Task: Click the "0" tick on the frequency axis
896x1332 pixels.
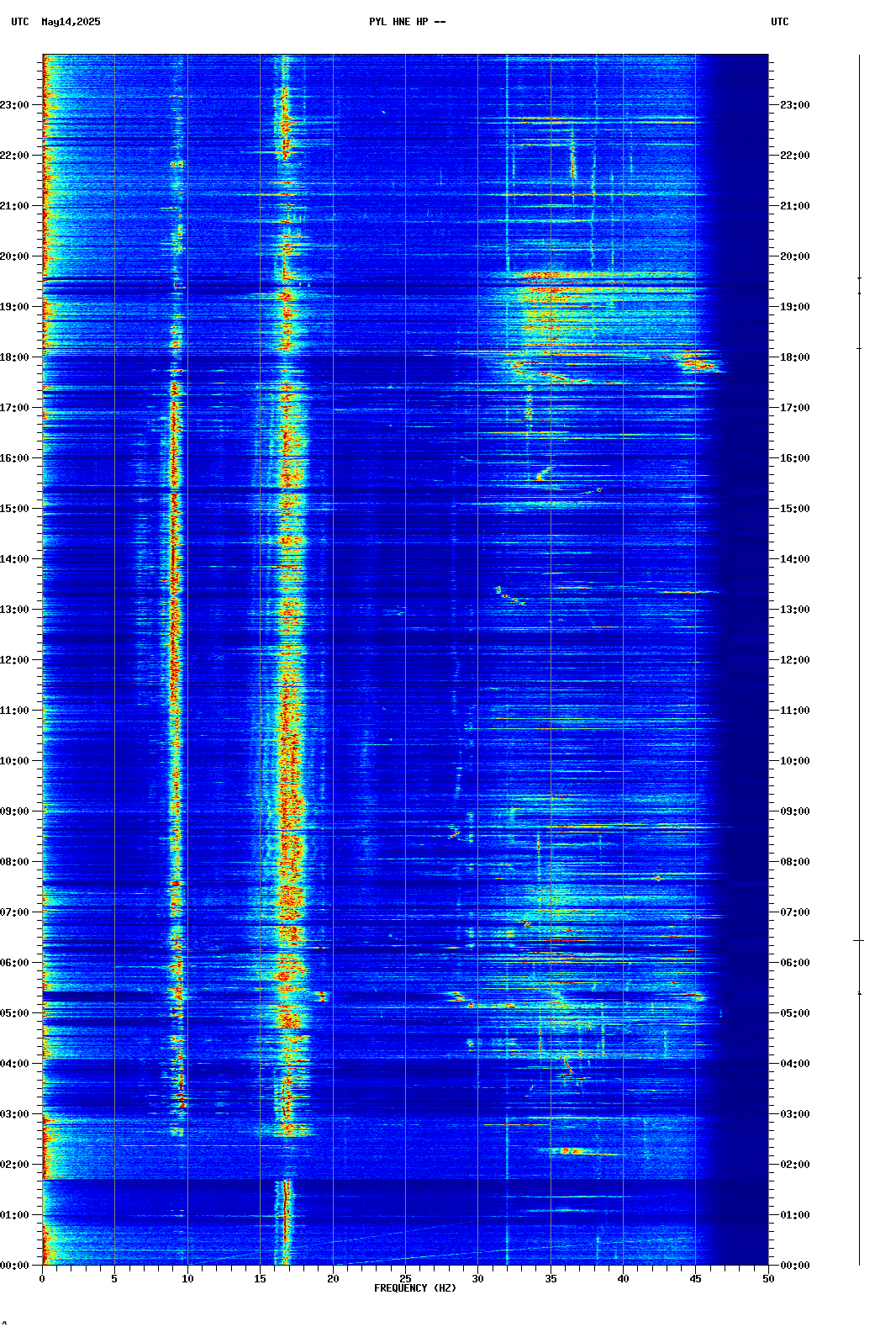Action: [x=42, y=1279]
